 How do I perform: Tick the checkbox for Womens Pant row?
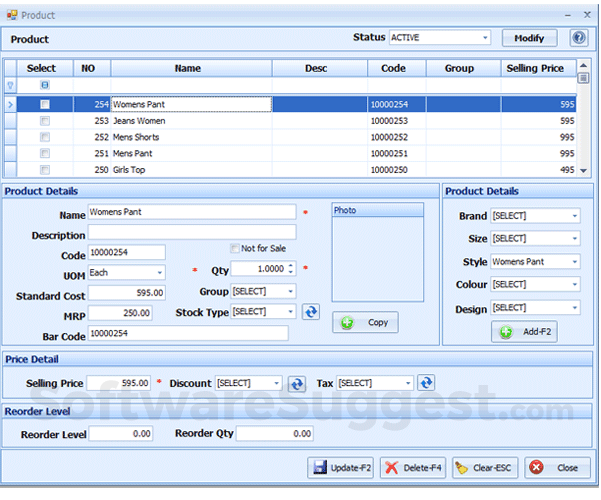(x=44, y=104)
